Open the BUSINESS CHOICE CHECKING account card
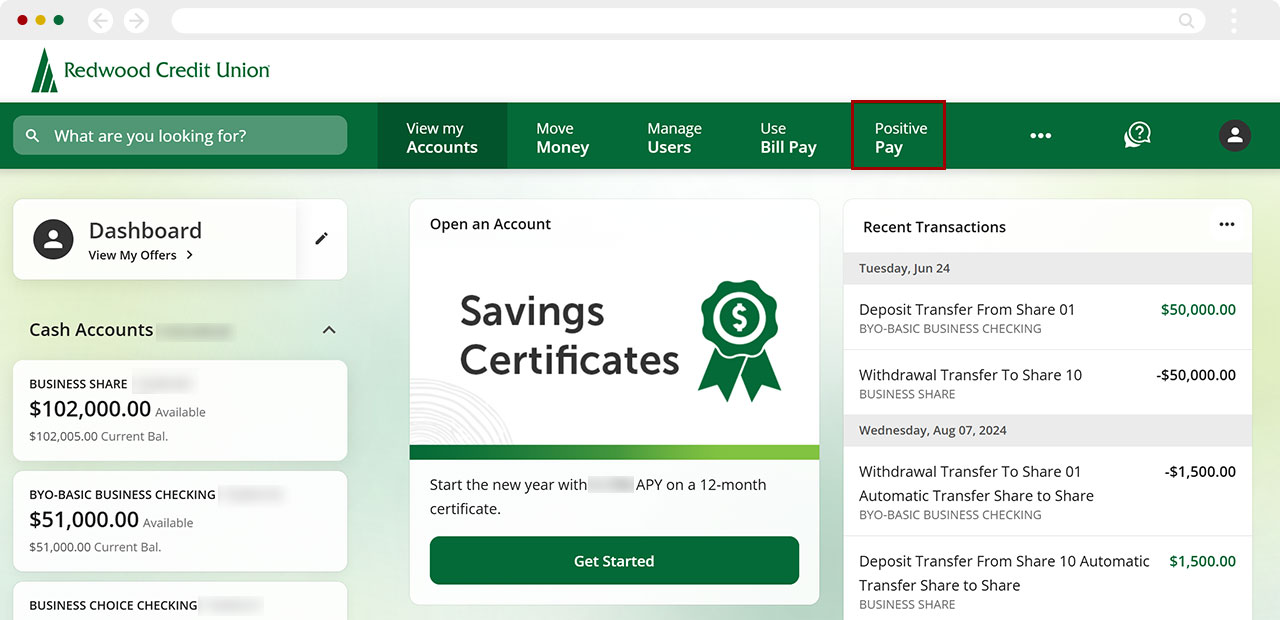Image resolution: width=1280 pixels, height=620 pixels. click(180, 601)
